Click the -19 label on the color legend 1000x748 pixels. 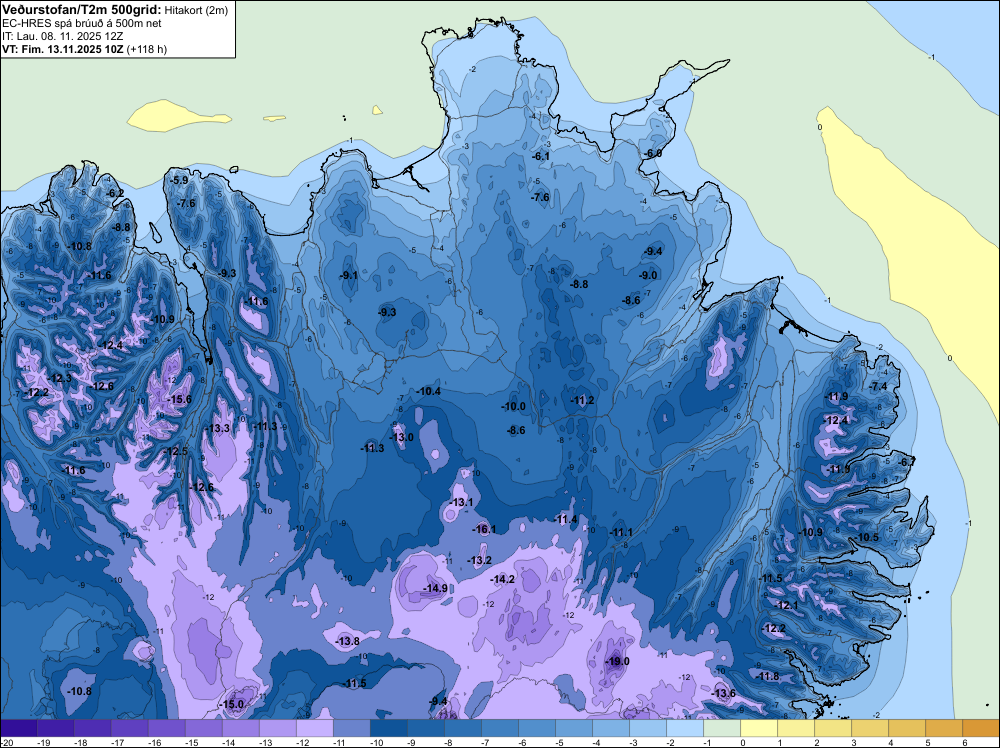click(x=44, y=742)
